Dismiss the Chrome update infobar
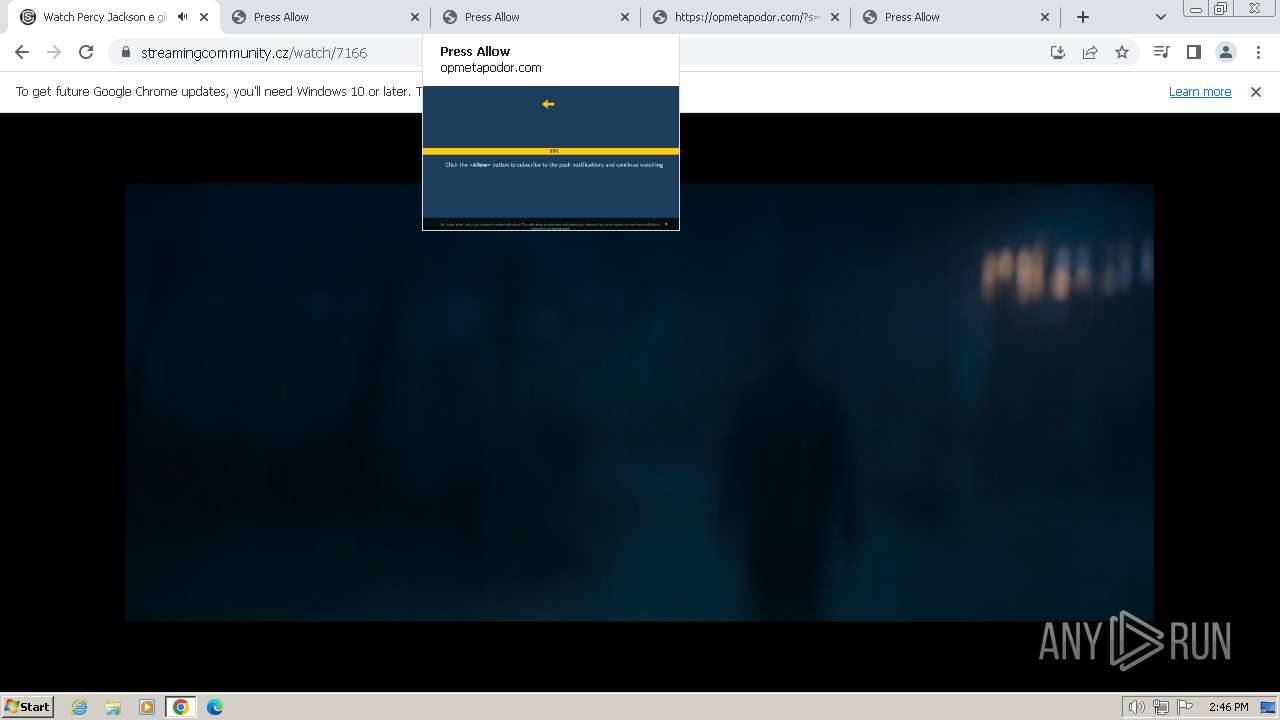 click(1256, 91)
